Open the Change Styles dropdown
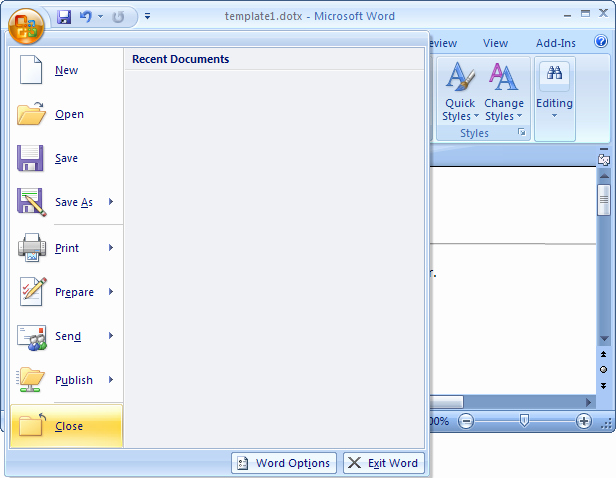 (504, 92)
